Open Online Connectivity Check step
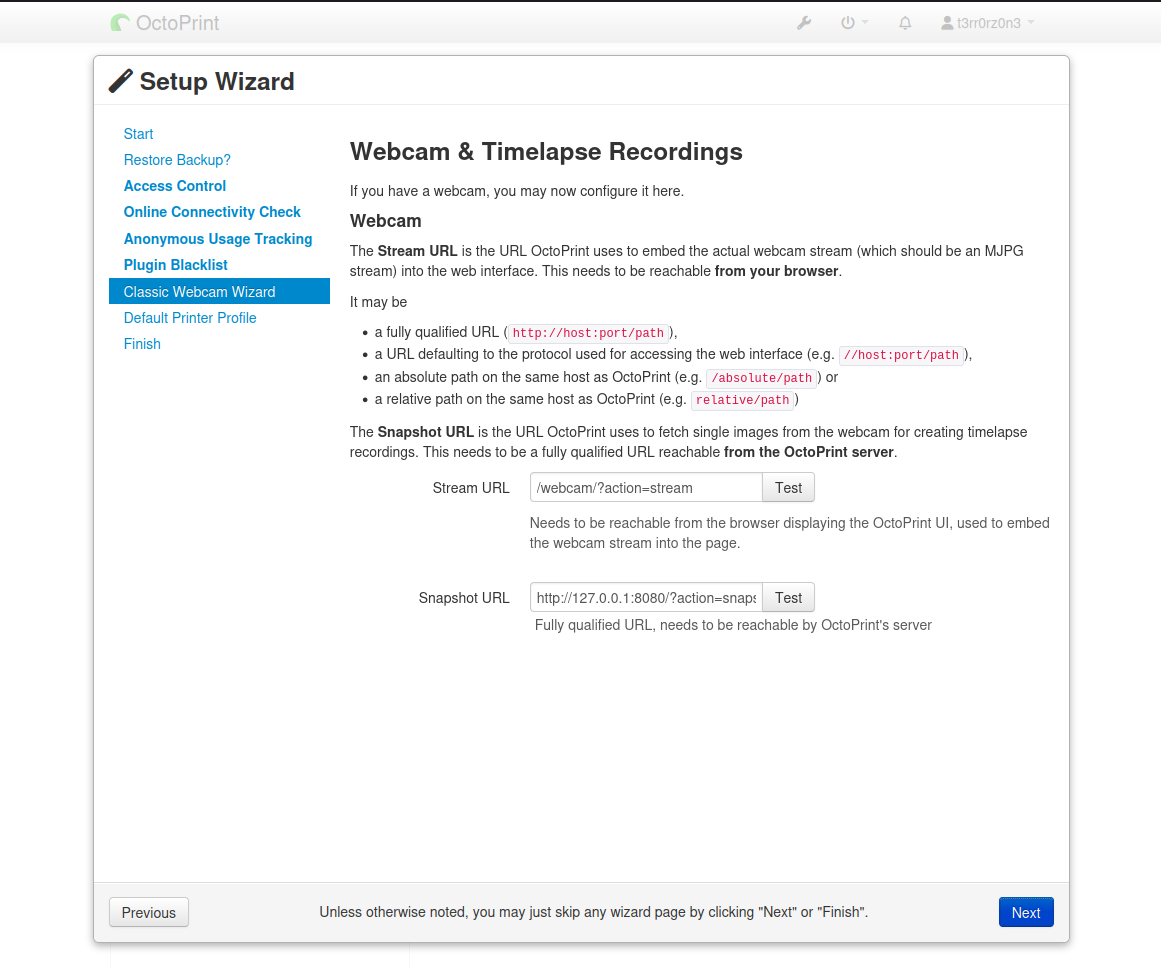This screenshot has width=1161, height=969. click(212, 212)
